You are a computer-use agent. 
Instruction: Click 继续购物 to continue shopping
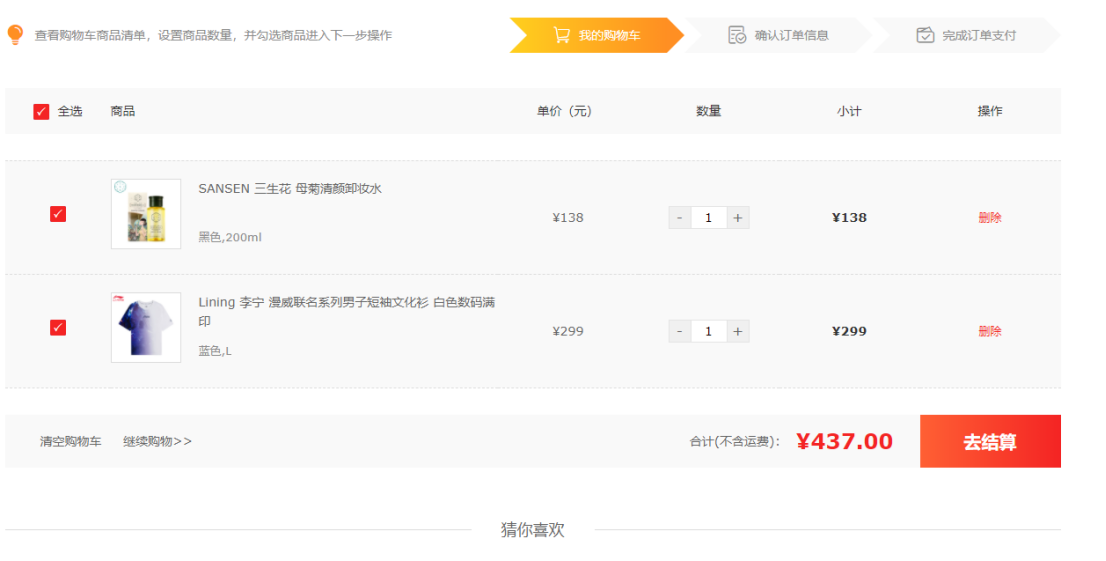click(157, 441)
